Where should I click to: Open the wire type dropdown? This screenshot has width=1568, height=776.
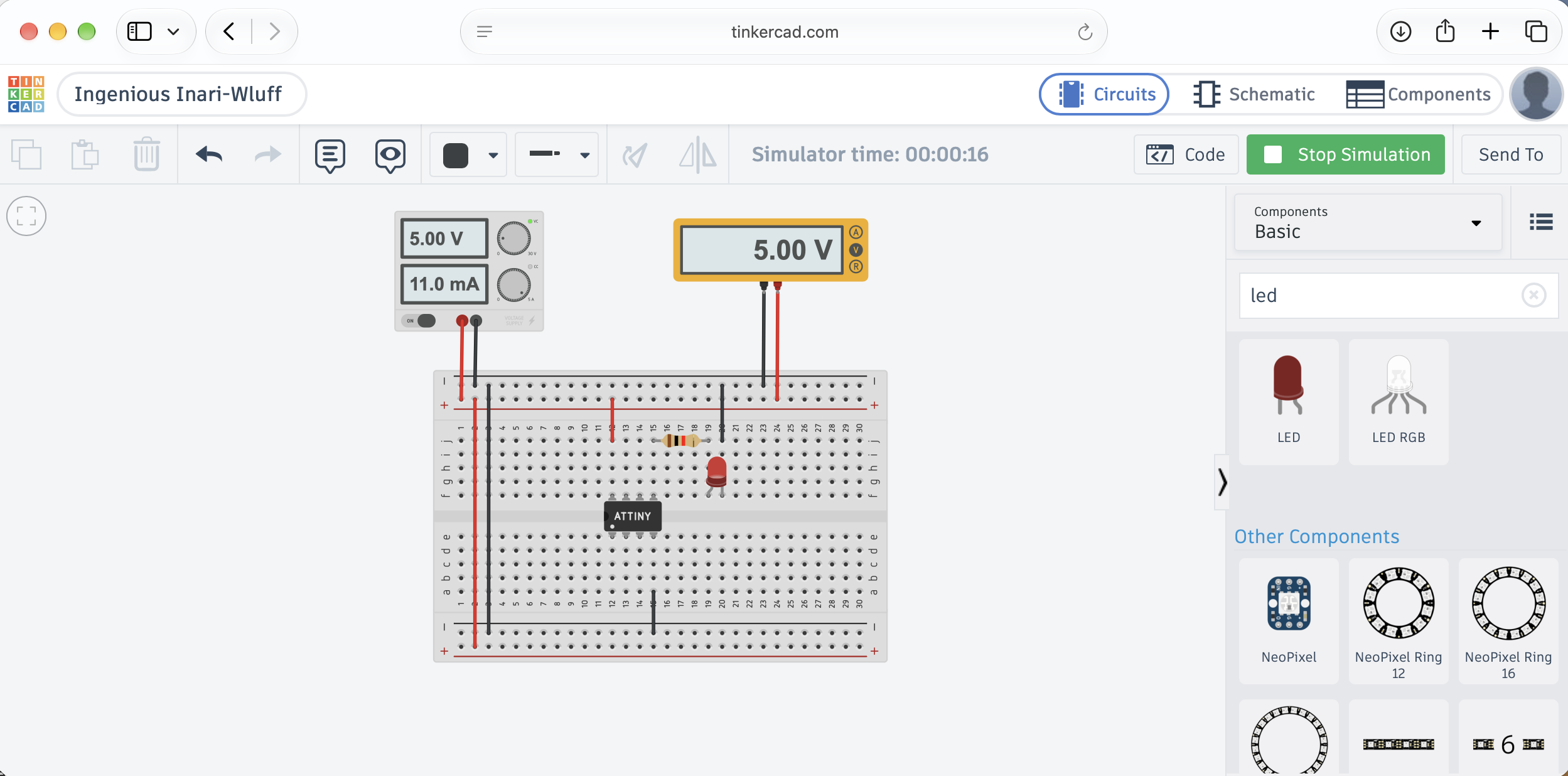(x=557, y=155)
